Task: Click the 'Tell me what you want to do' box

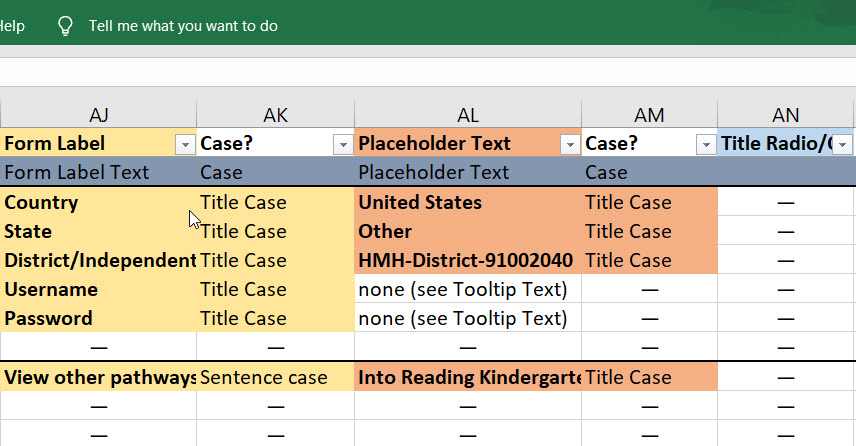Action: 183,26
